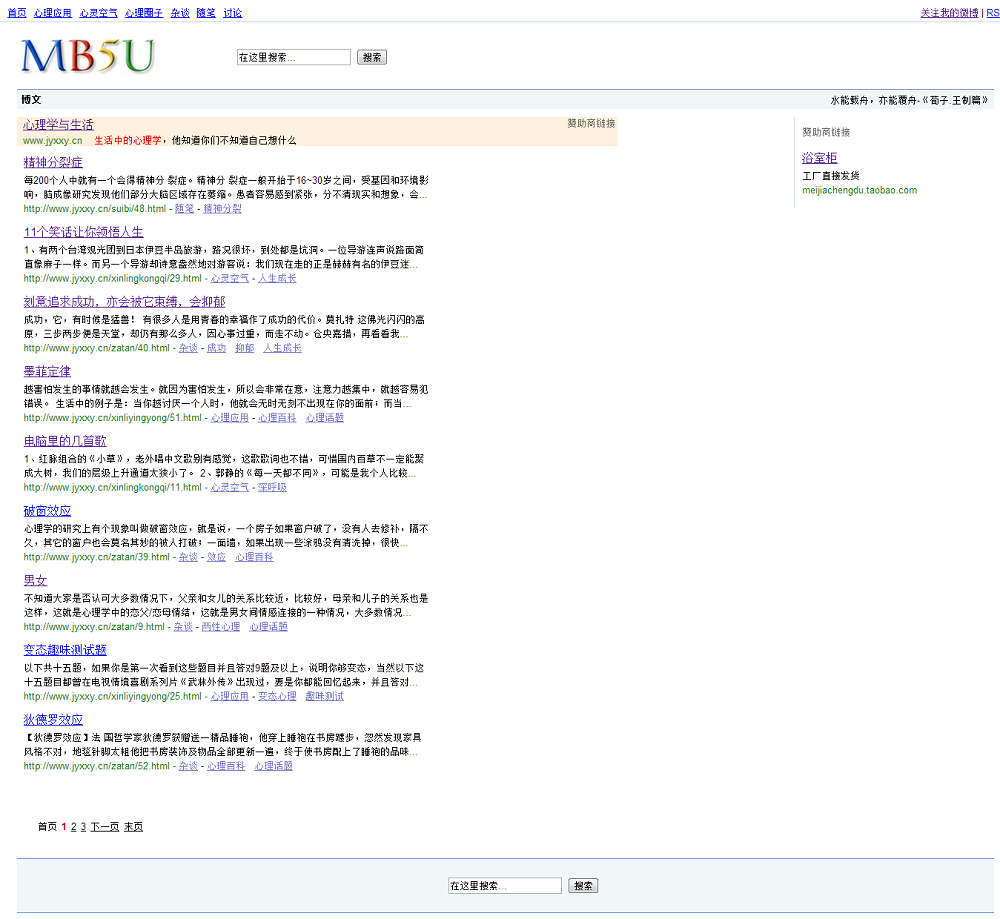The height and width of the screenshot is (919, 1000).
Task: Click 下一页 to go to next page
Action: 105,827
